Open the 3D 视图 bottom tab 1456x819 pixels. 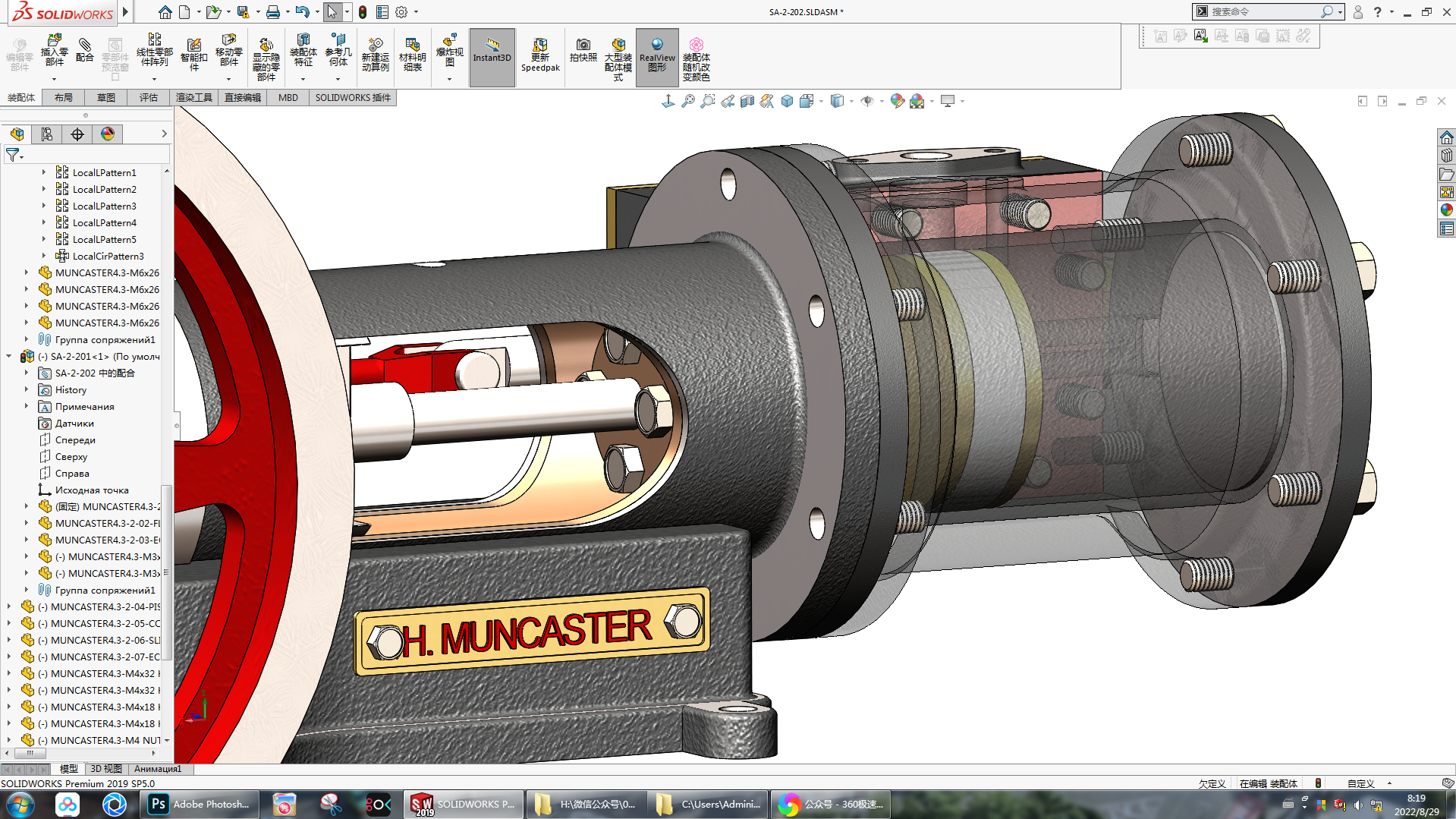point(106,769)
